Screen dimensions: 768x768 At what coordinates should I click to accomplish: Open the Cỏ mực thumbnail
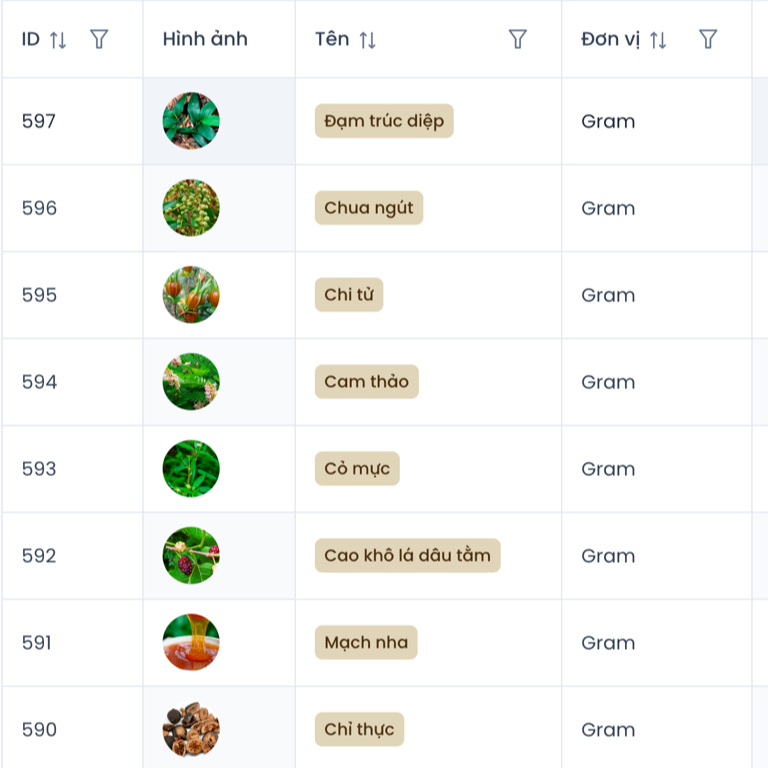(x=191, y=469)
